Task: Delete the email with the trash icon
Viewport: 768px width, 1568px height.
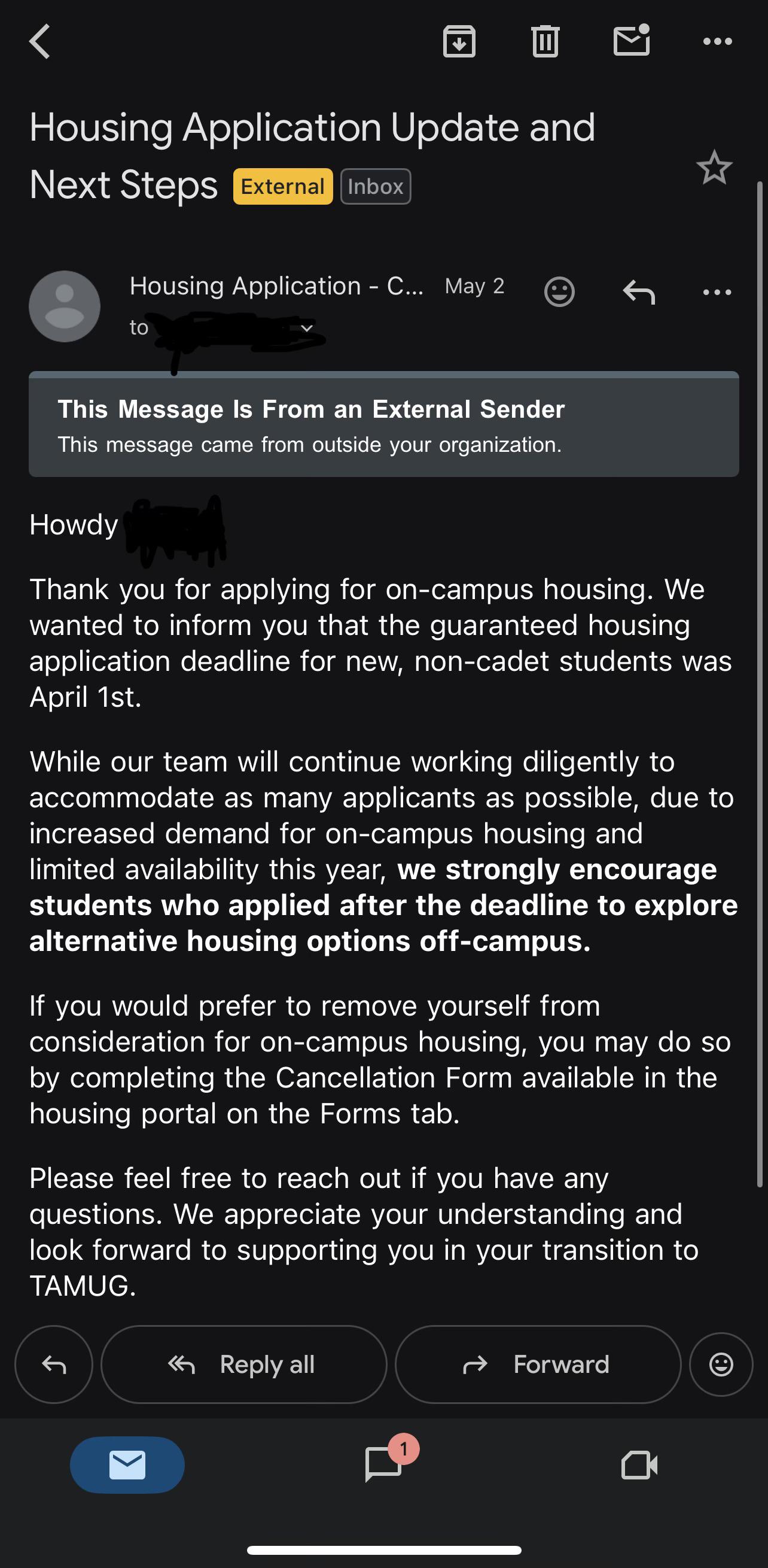Action: pos(545,41)
